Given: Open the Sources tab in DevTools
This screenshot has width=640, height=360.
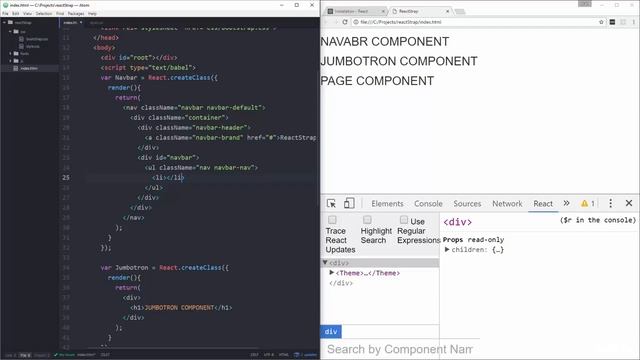Looking at the screenshot, I should coord(467,203).
